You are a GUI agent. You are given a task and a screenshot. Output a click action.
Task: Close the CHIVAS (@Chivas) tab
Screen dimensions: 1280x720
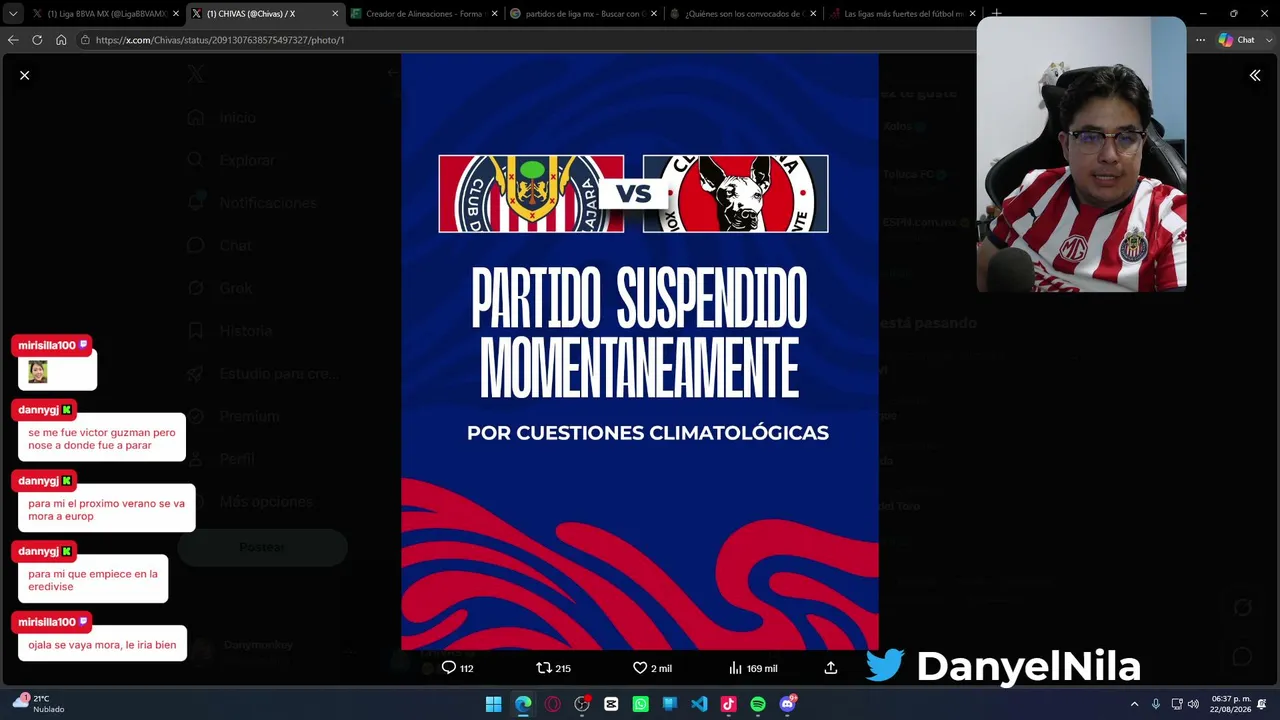click(335, 14)
